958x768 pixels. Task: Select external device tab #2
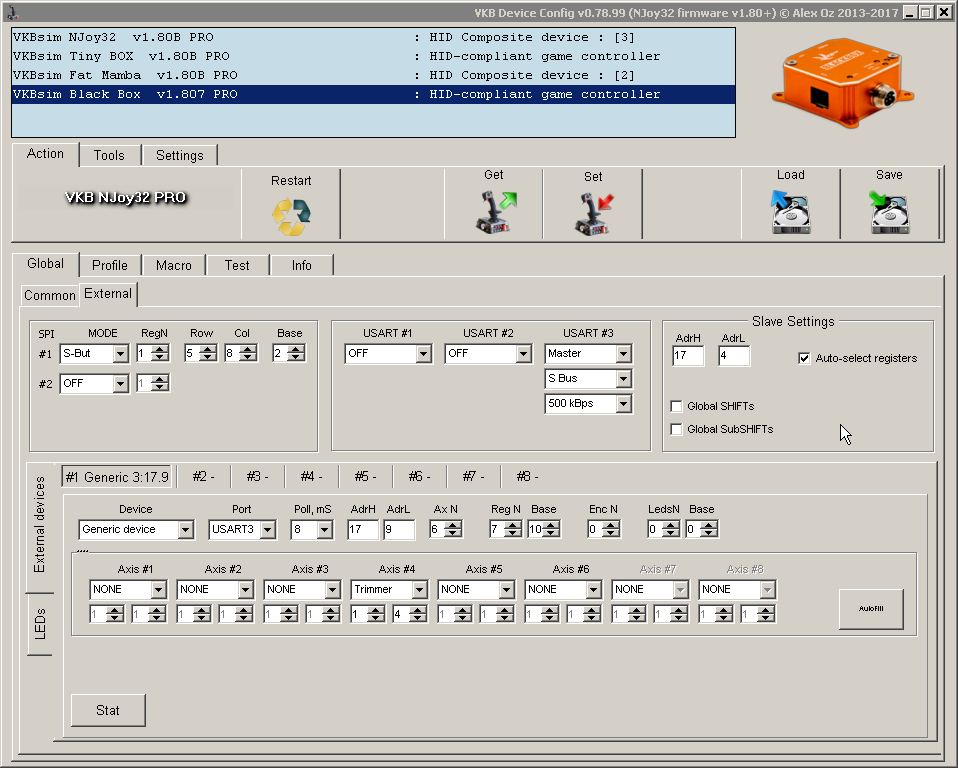click(203, 477)
